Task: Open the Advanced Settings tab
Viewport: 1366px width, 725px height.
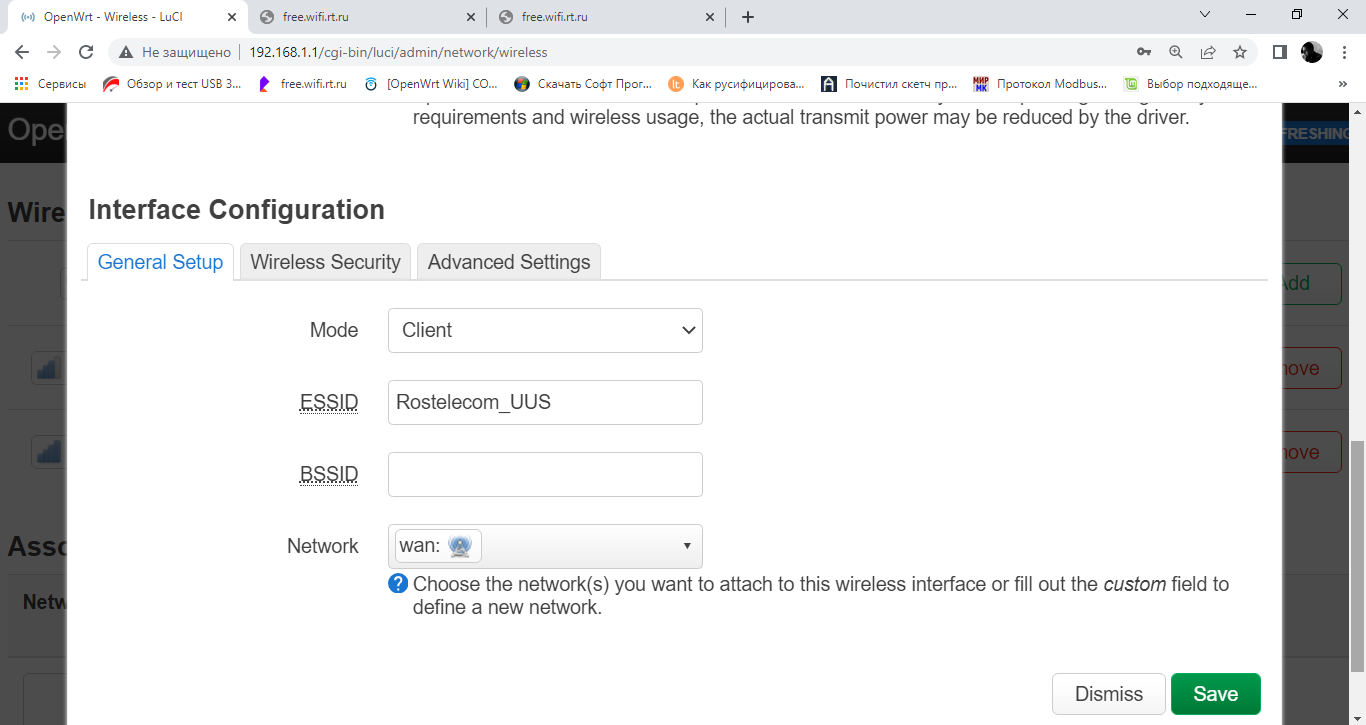Action: pyautogui.click(x=509, y=262)
